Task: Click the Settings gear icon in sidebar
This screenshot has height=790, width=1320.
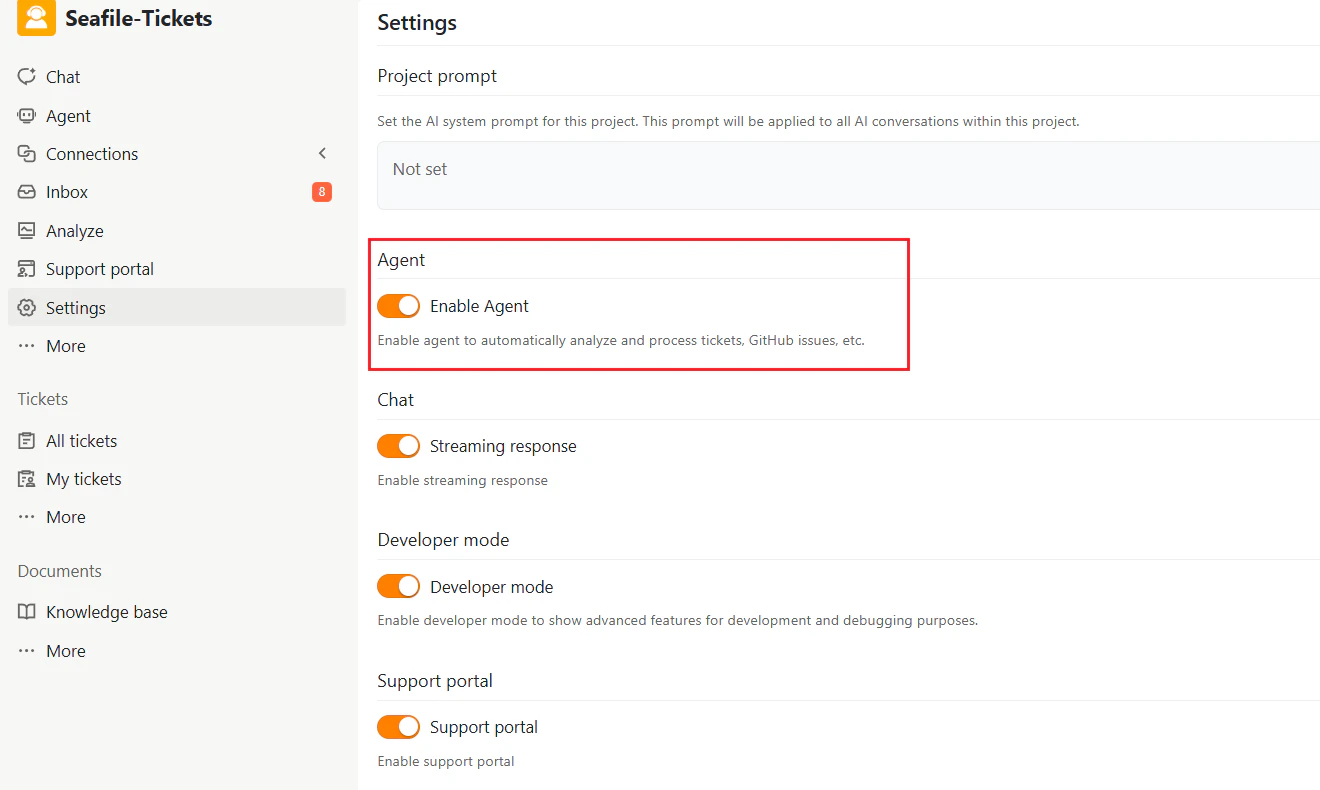Action: (27, 308)
